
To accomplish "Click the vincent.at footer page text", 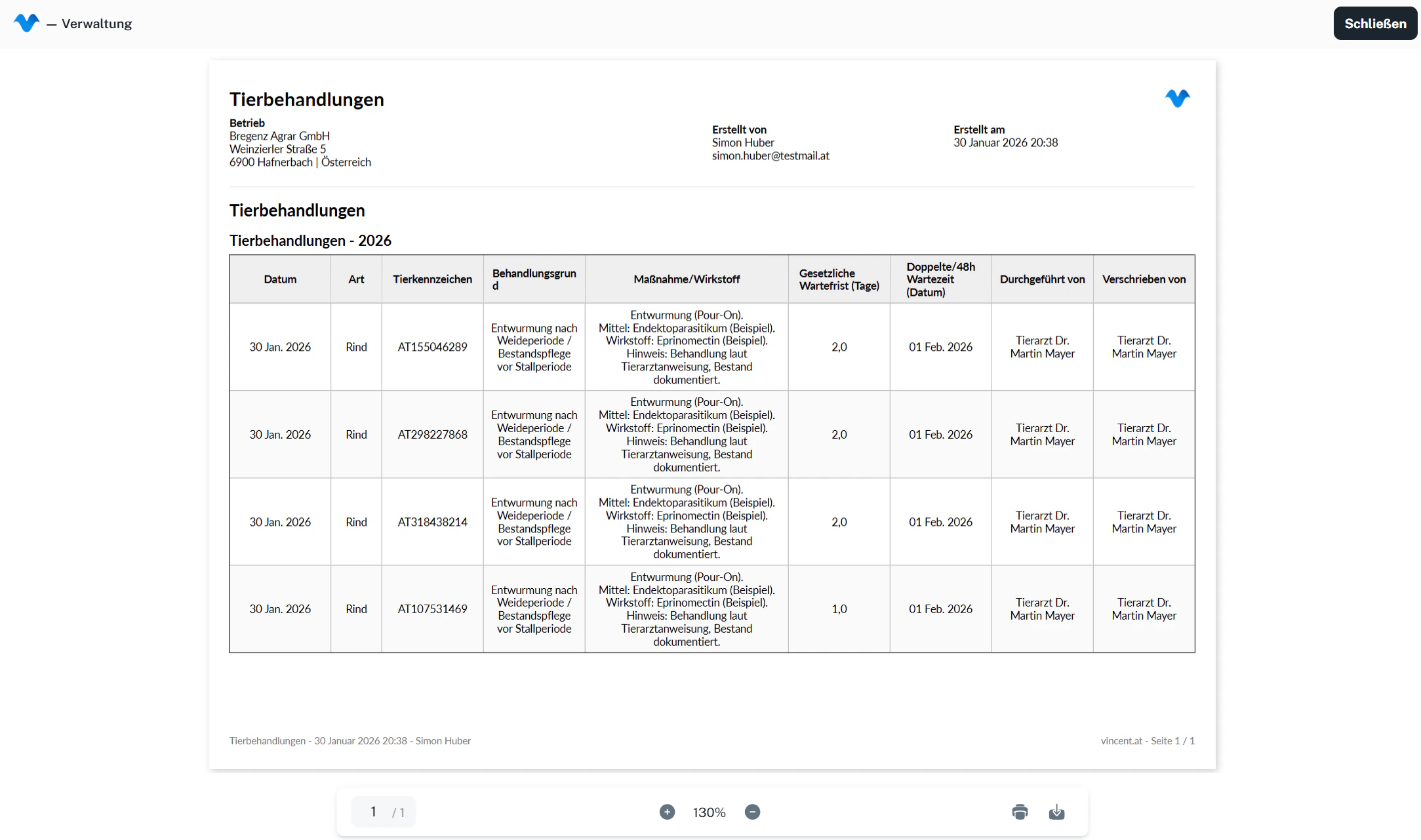I will pyautogui.click(x=1147, y=741).
